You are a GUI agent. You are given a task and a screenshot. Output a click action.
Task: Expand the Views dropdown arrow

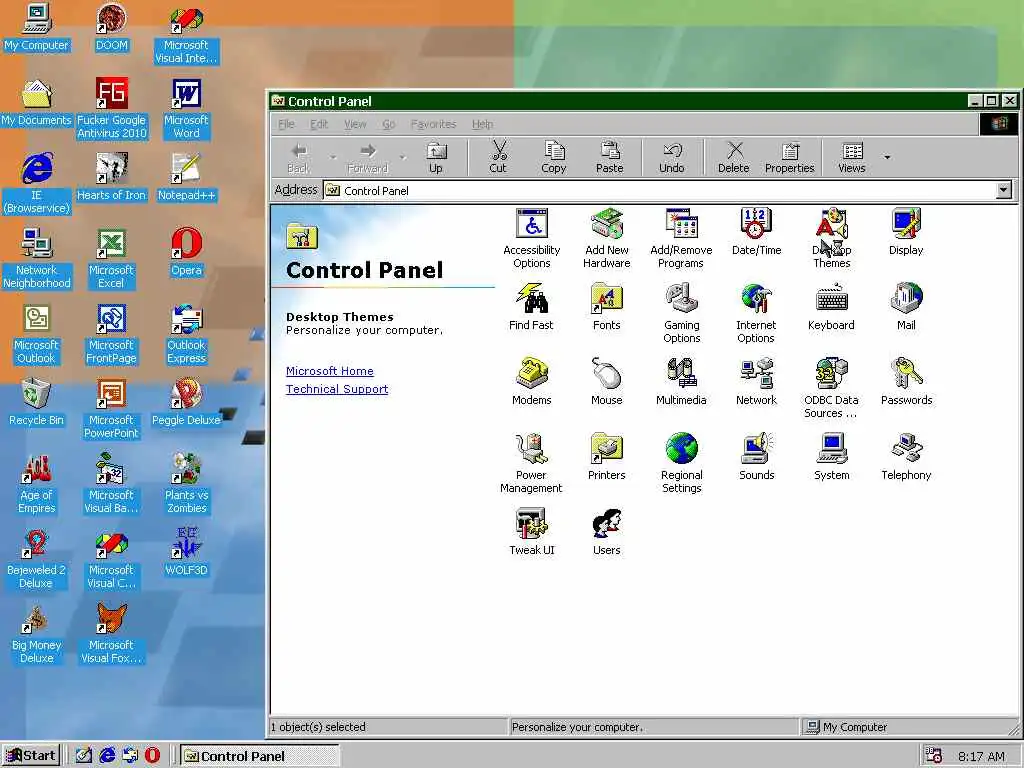(887, 157)
